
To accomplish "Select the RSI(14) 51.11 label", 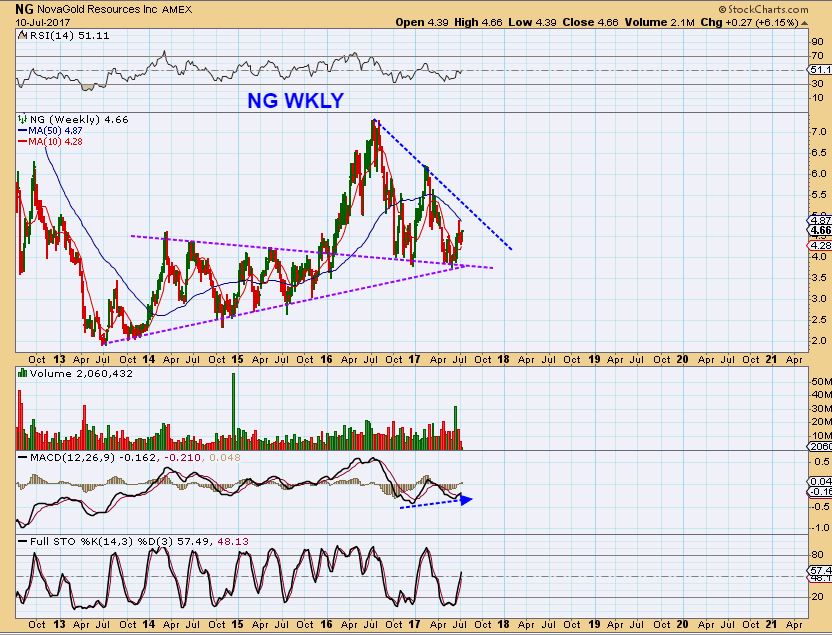I will [70, 36].
